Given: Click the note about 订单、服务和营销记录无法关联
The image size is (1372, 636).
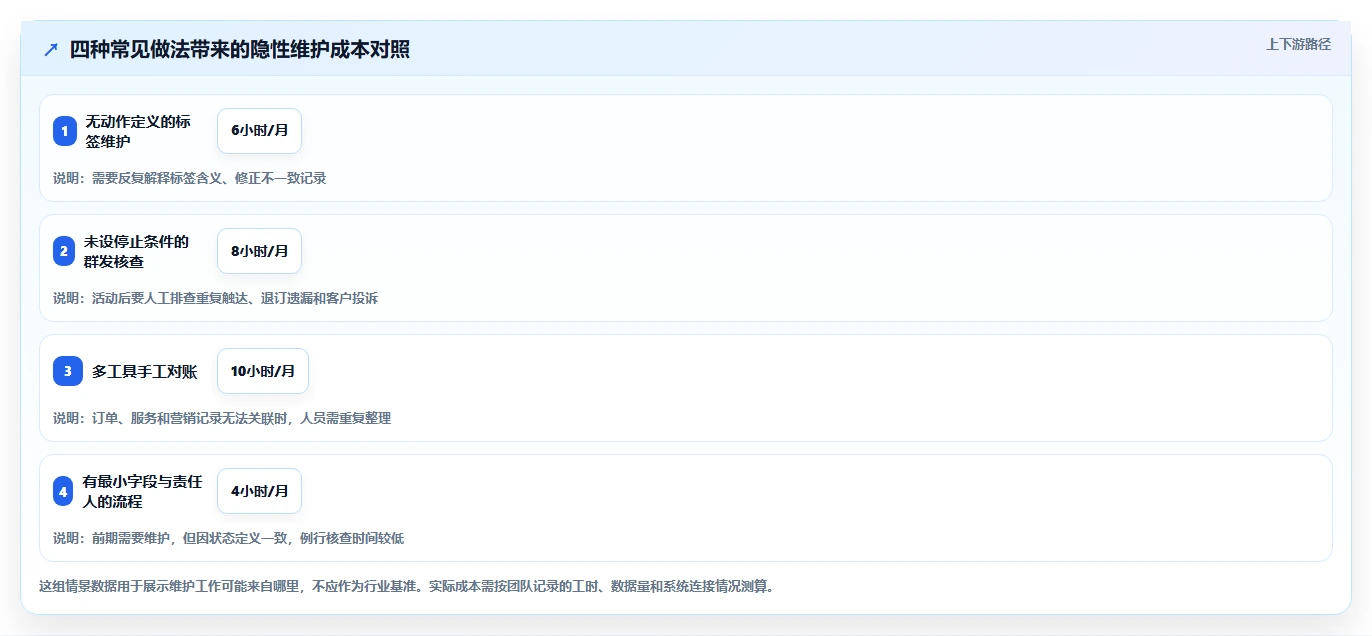Looking at the screenshot, I should tap(222, 418).
